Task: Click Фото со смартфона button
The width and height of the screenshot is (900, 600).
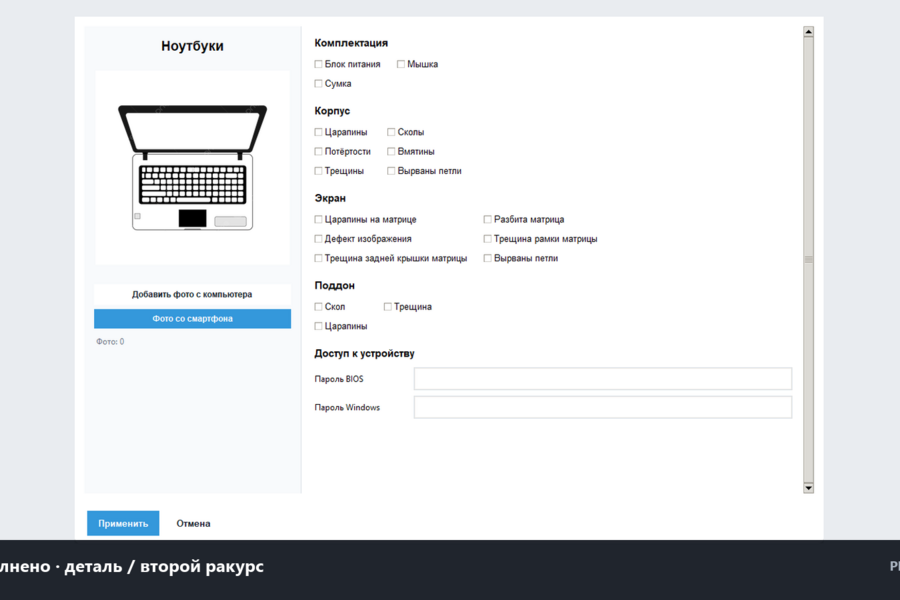Action: pos(192,319)
